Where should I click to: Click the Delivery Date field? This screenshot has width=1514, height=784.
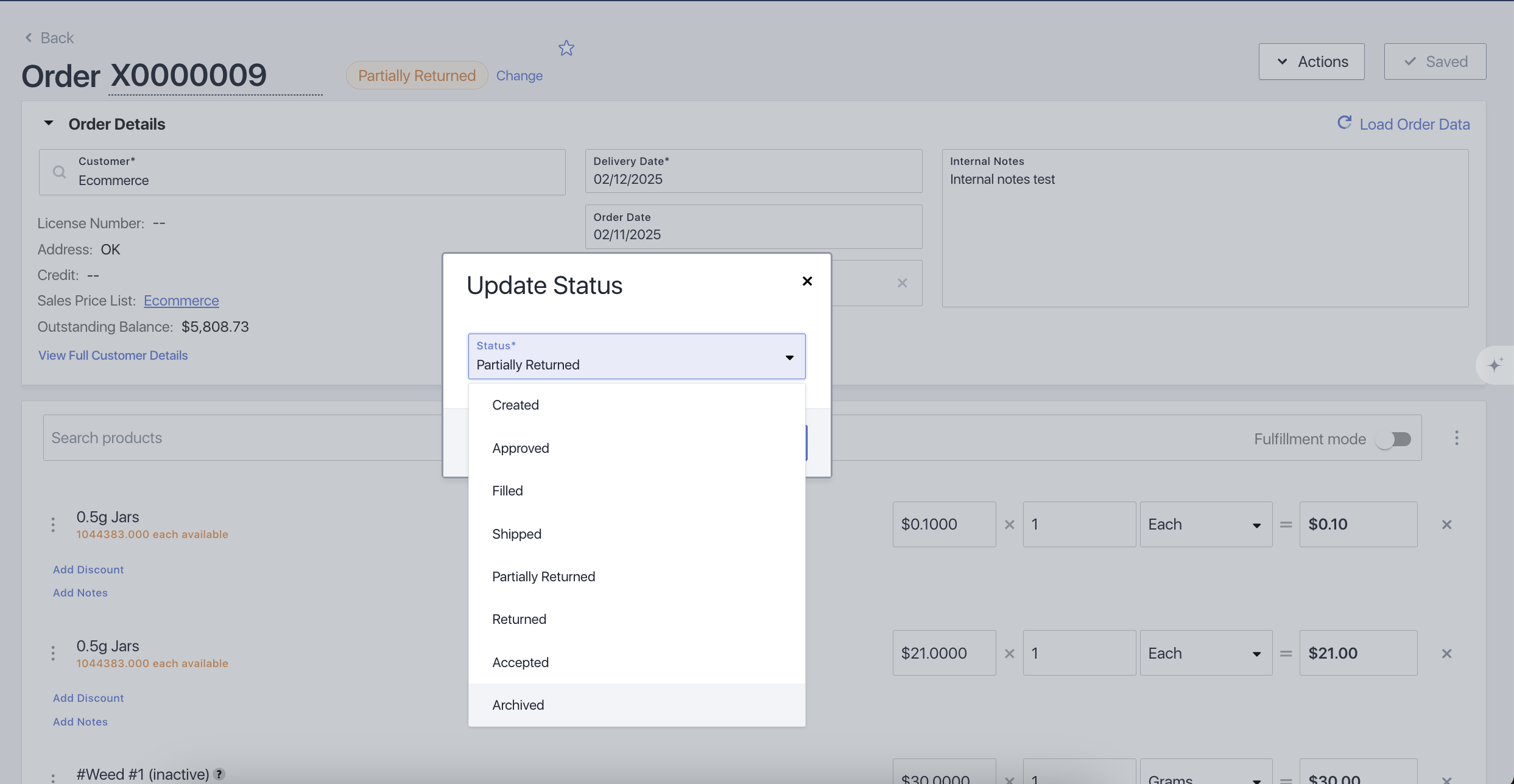[x=753, y=171]
